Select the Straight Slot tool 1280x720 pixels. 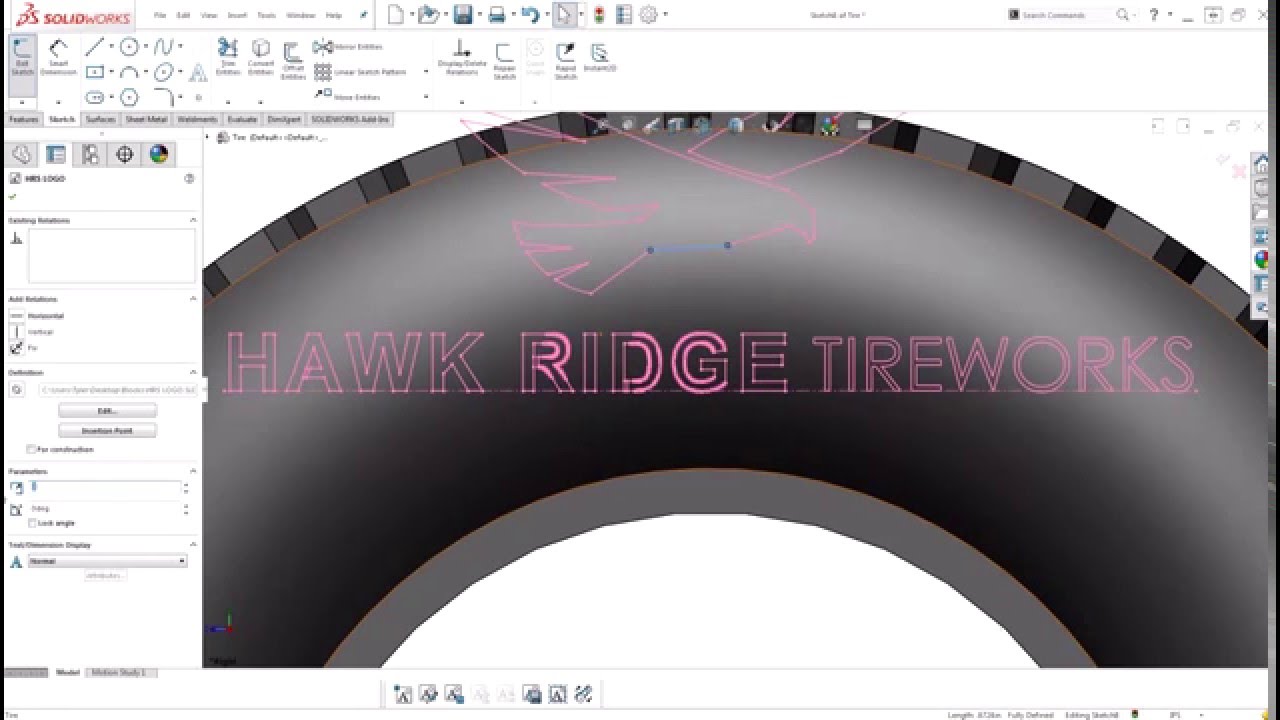point(94,97)
